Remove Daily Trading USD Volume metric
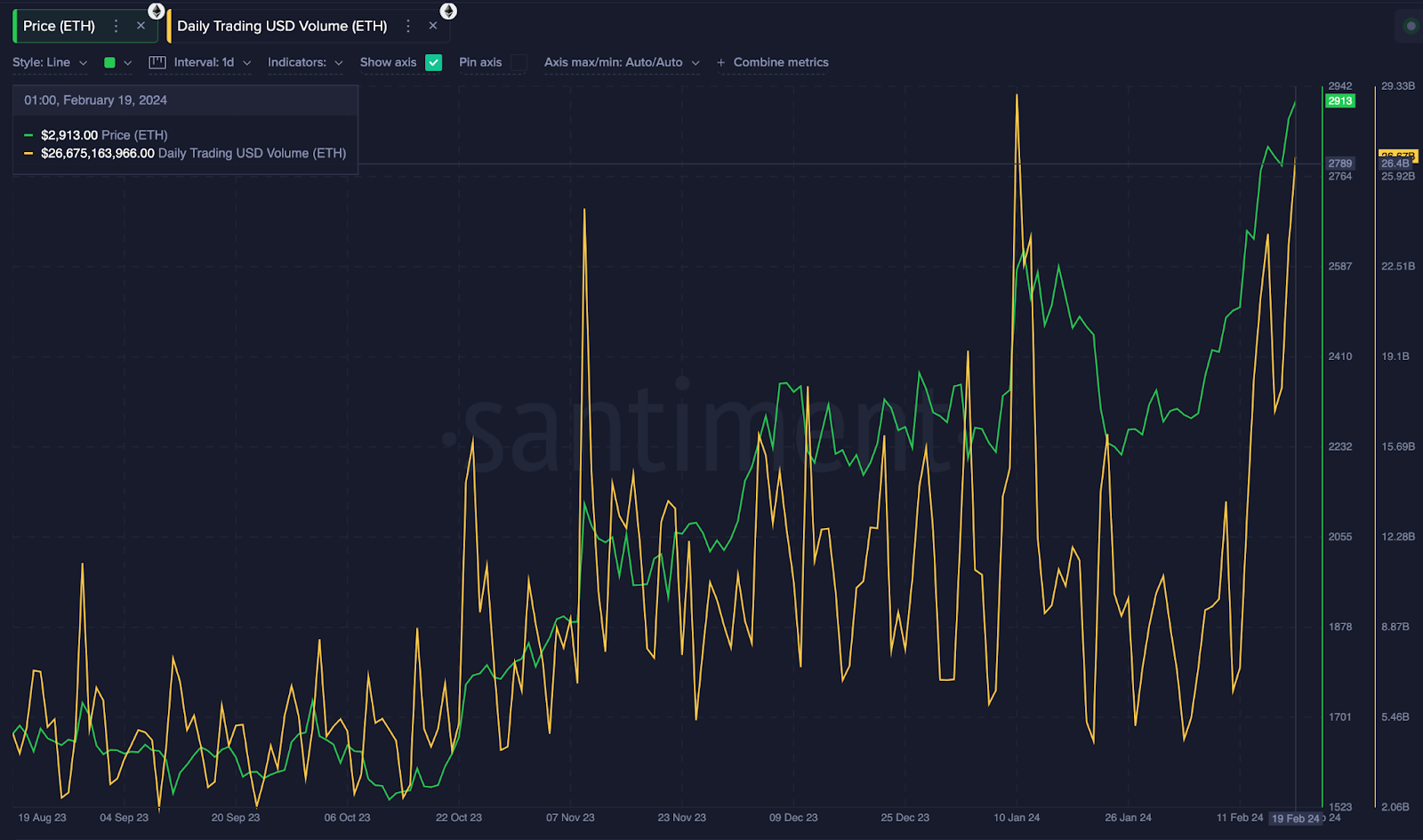This screenshot has width=1423, height=840. tap(433, 26)
